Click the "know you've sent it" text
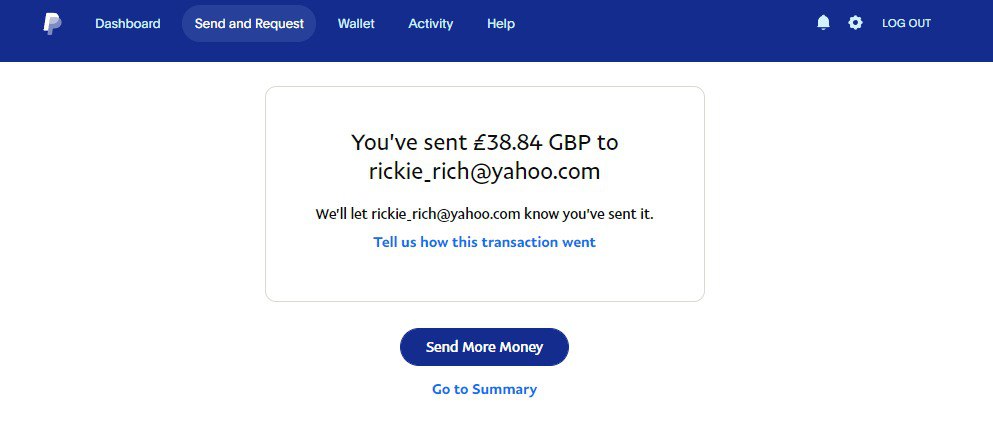The width and height of the screenshot is (993, 444). (x=589, y=213)
